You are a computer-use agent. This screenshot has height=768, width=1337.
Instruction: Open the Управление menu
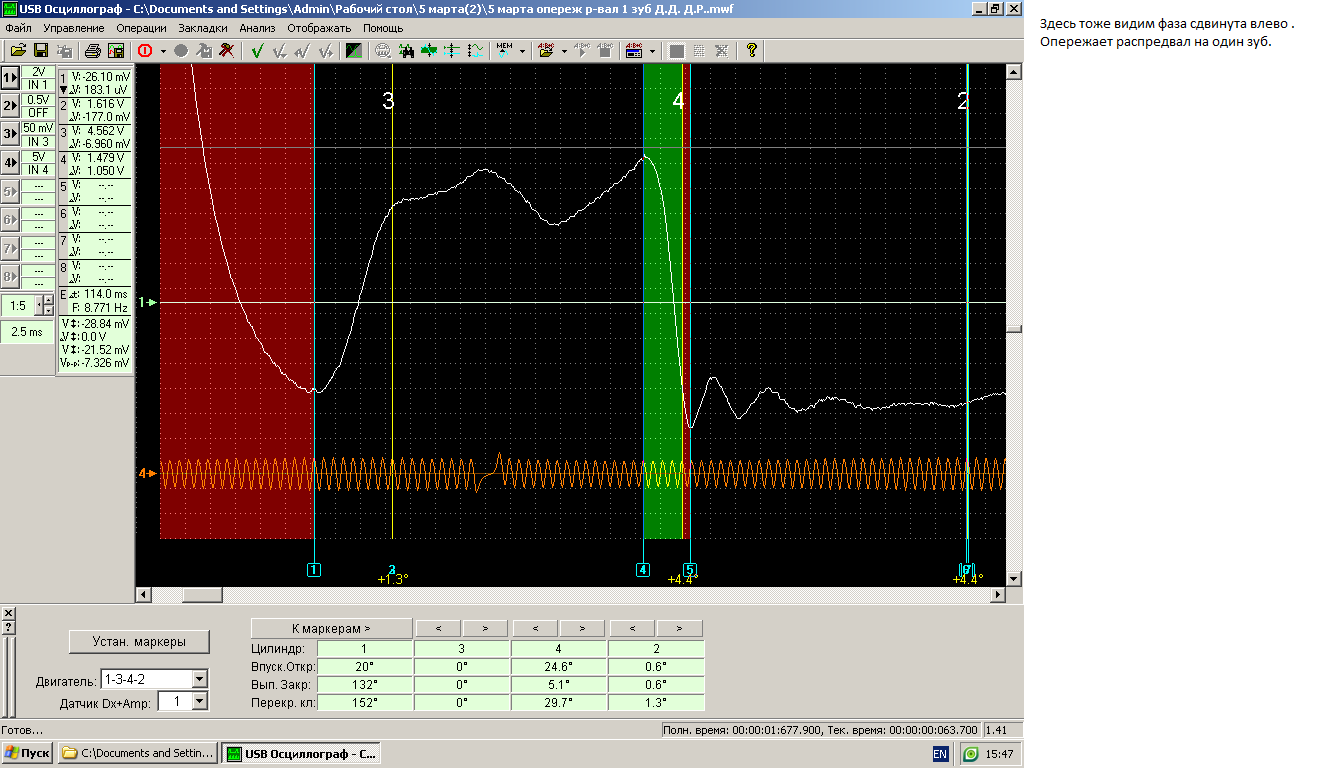tap(75, 29)
